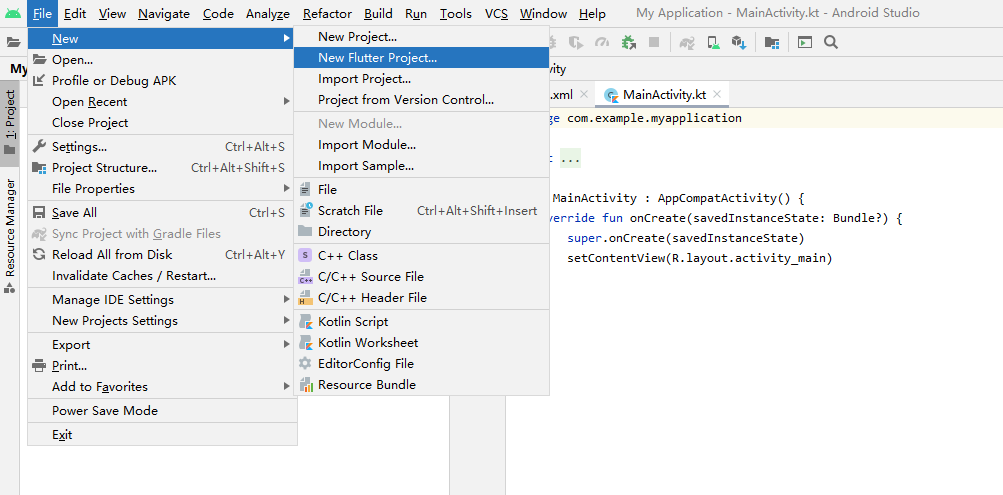Choose Invalidate Caches / Restart

(x=162, y=276)
